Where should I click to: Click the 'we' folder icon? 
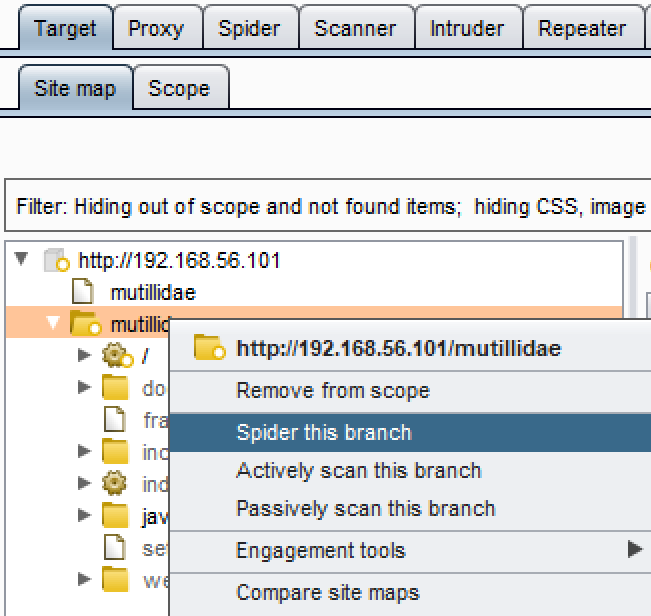(x=116, y=579)
